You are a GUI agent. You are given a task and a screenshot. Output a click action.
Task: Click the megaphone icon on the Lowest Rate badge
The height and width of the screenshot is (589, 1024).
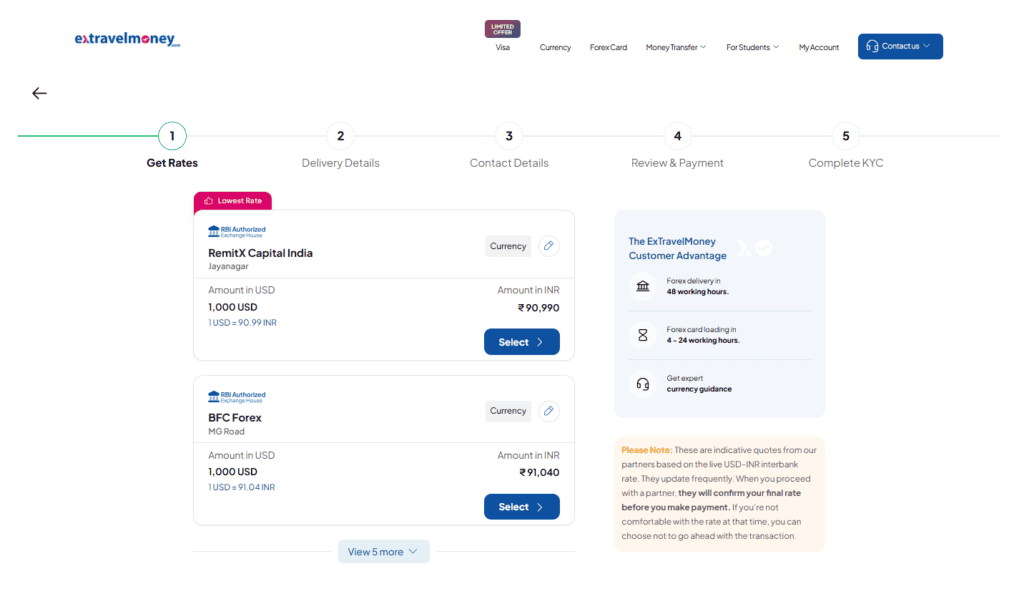(x=207, y=200)
